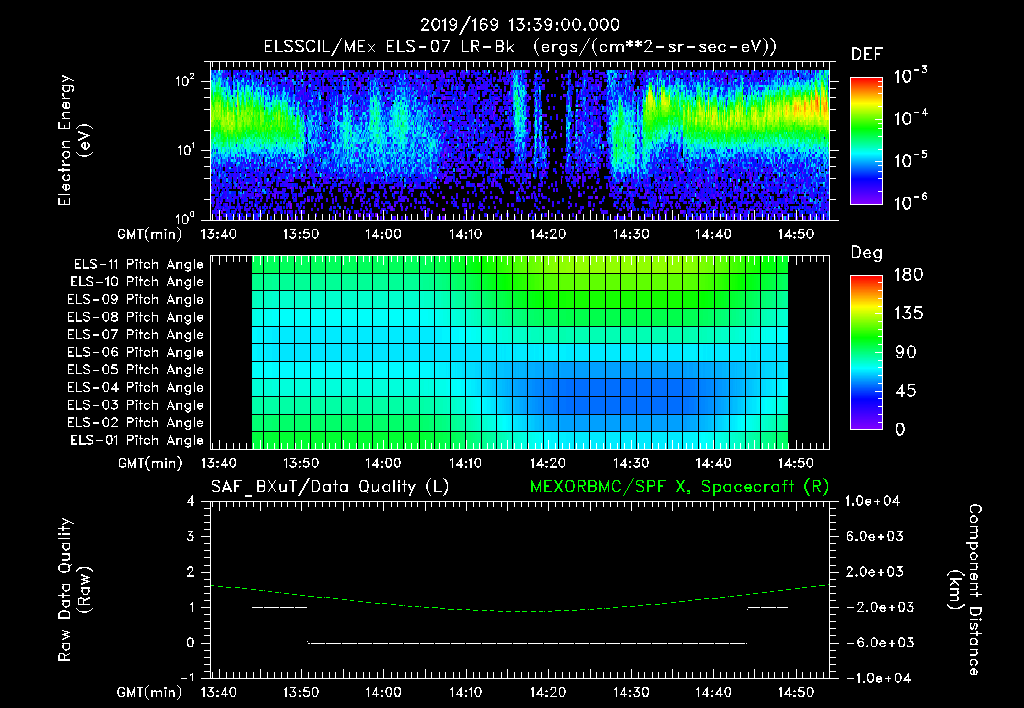Screen dimensions: 1024x708
Task: Click the timestamp title 2019/169 13:39:00.000
Action: [x=520, y=25]
